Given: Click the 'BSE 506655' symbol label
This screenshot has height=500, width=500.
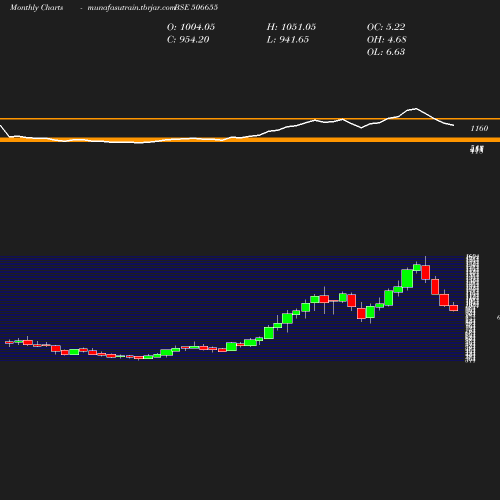Looking at the screenshot, I should [x=196, y=7].
